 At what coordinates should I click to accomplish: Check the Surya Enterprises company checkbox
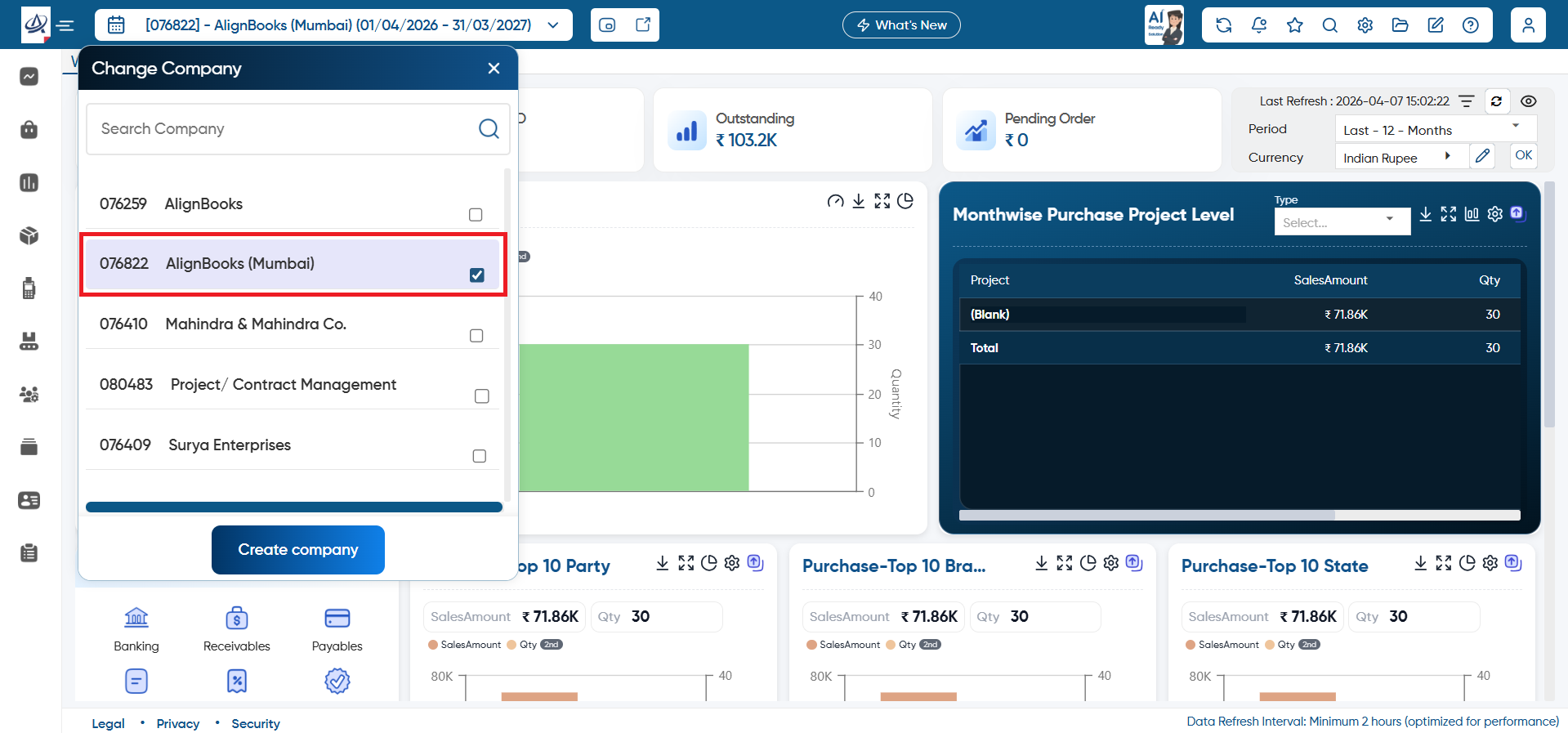tap(480, 456)
